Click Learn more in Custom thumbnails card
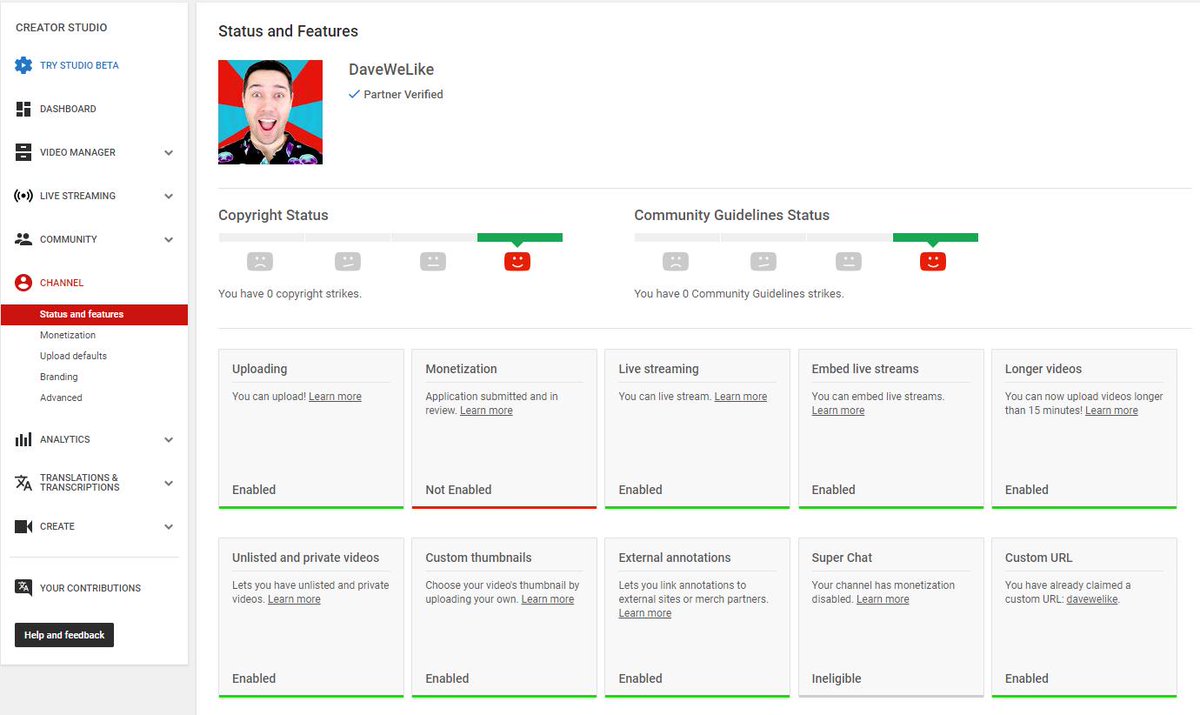1200x715 pixels. tap(547, 600)
